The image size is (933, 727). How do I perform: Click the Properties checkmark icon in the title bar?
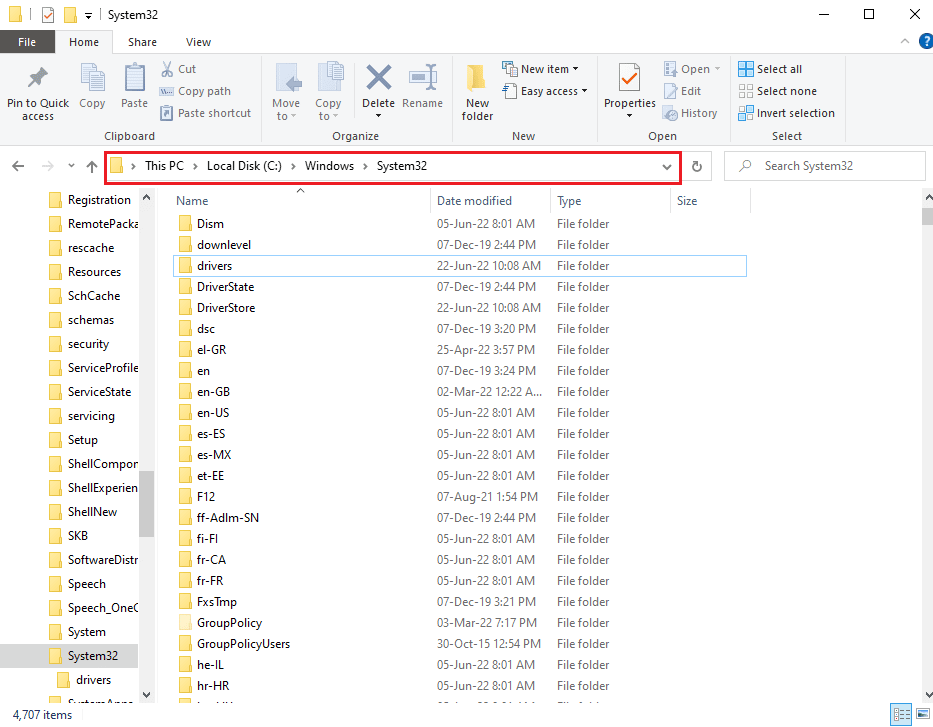[x=48, y=14]
